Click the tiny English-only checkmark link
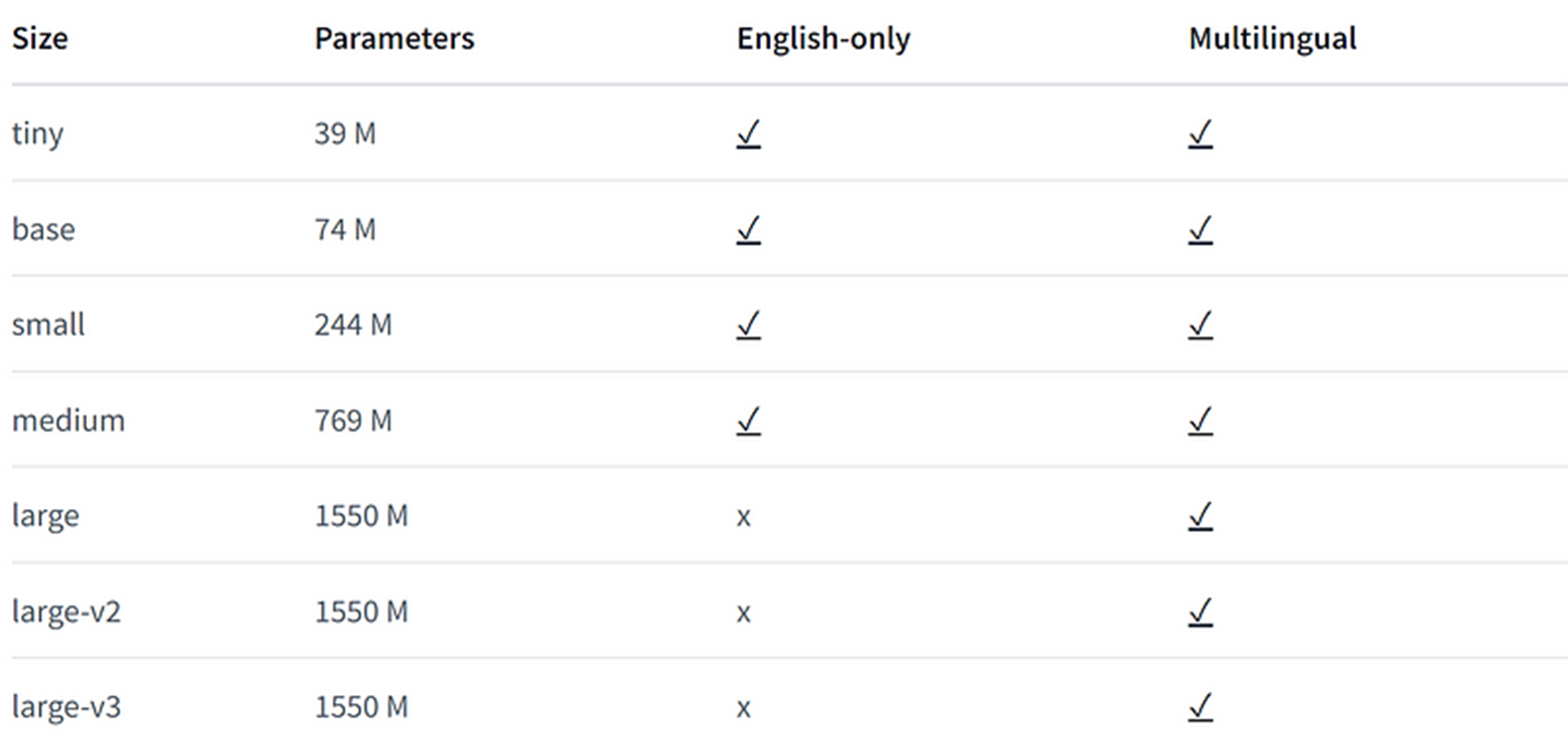The image size is (1568, 743). (748, 133)
